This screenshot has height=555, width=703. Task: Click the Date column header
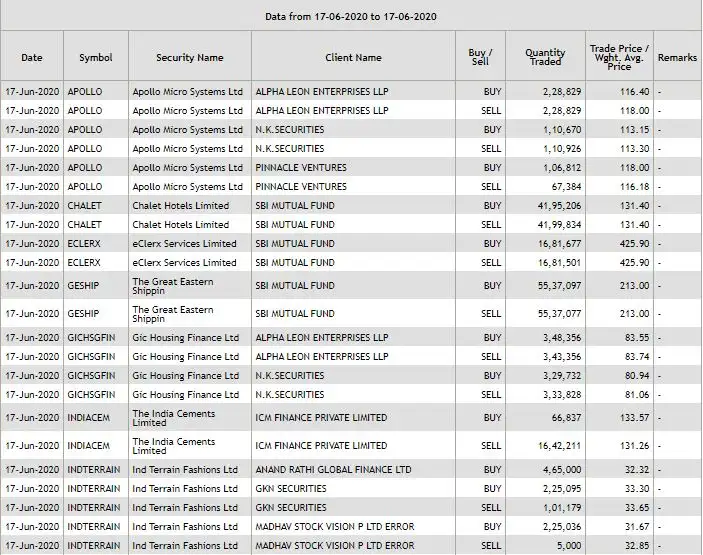pos(31,58)
